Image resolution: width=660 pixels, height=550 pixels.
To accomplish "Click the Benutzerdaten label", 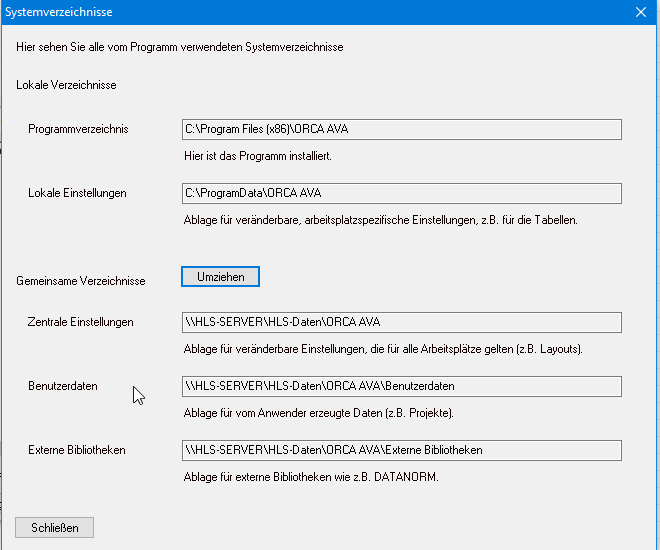I will (x=63, y=386).
